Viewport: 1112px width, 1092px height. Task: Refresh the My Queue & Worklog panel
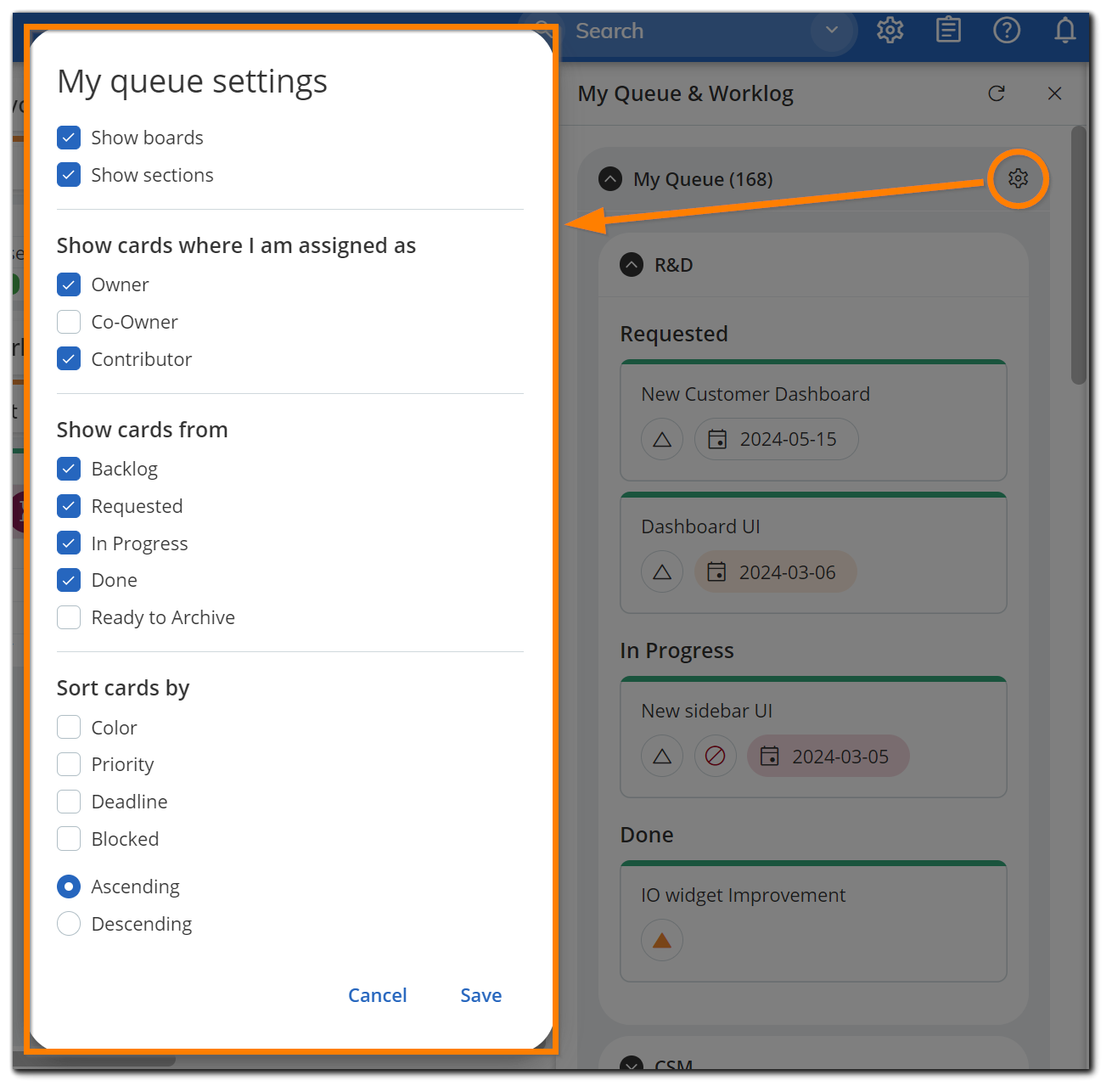(x=997, y=93)
